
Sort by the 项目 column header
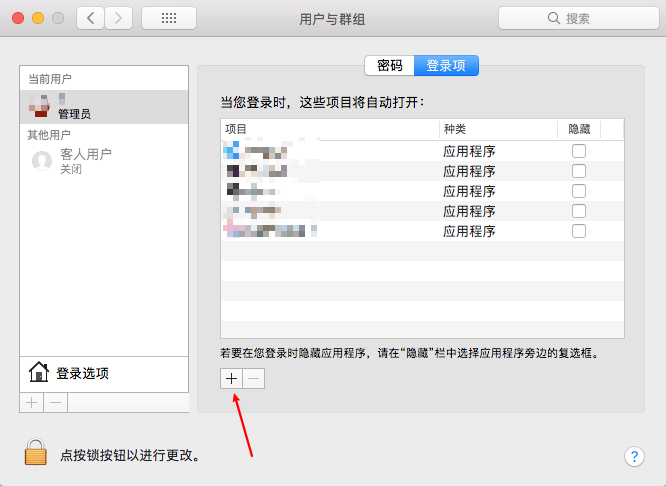tap(328, 129)
